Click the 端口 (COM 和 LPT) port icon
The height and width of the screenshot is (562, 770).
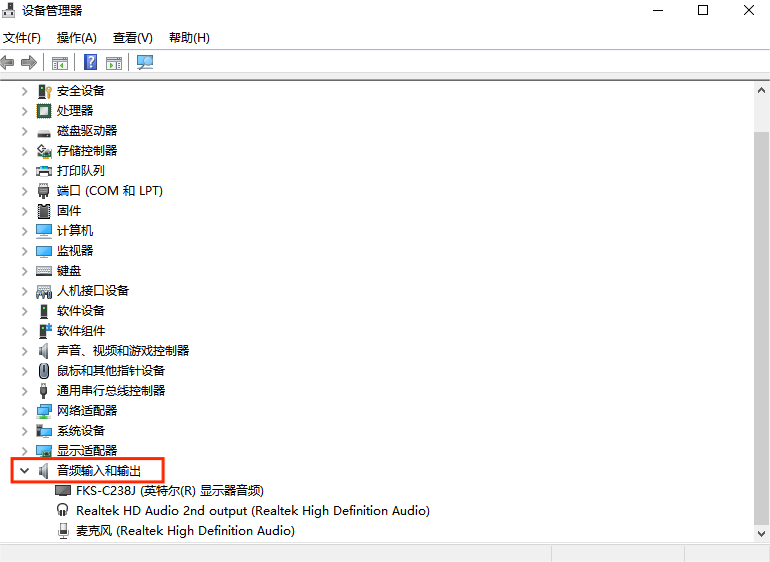pos(44,191)
